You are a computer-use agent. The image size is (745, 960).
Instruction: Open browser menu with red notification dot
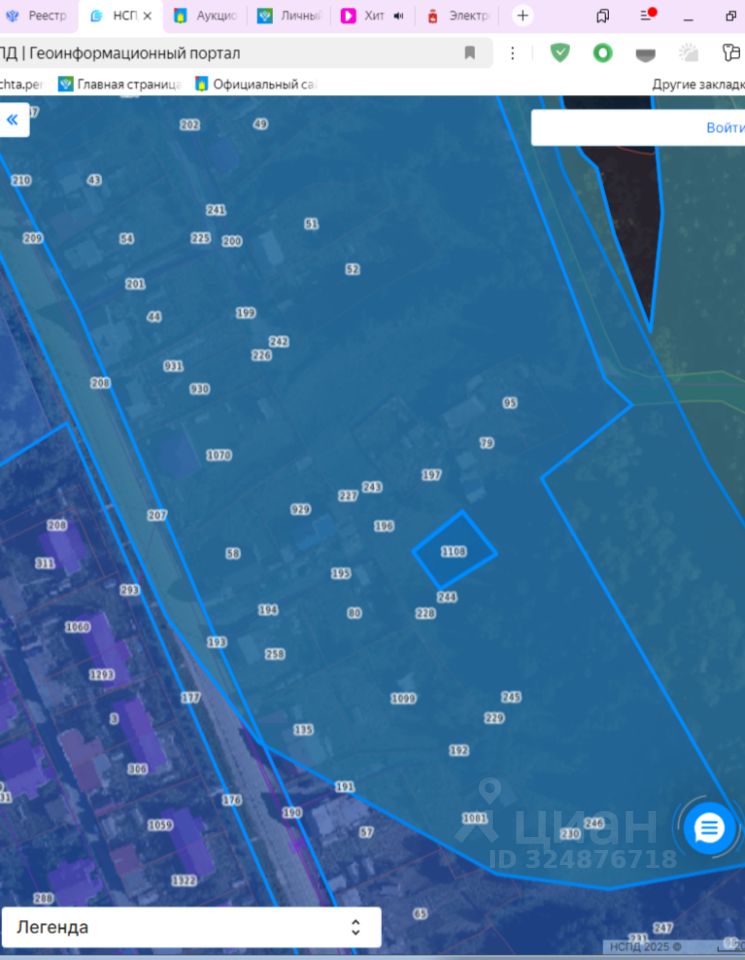pyautogui.click(x=648, y=15)
